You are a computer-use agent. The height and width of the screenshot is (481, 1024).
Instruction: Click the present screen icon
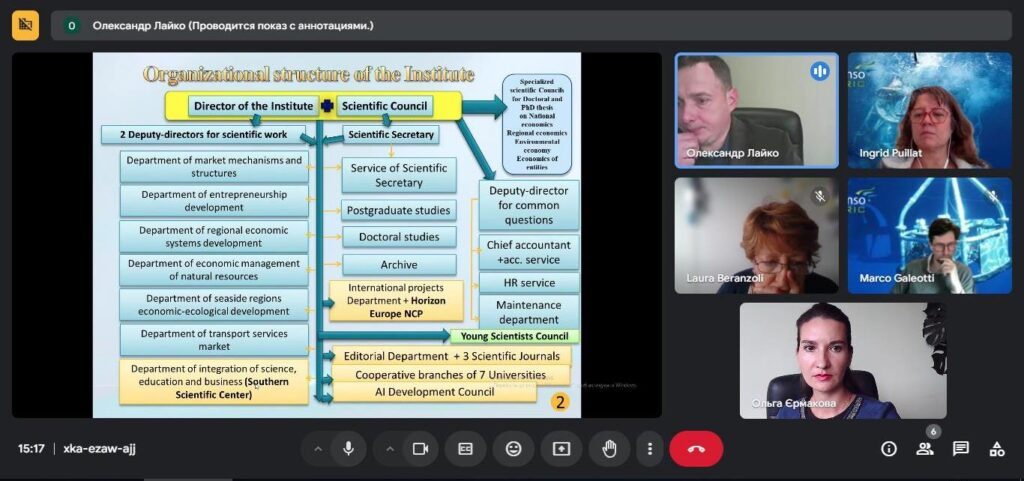(x=561, y=449)
